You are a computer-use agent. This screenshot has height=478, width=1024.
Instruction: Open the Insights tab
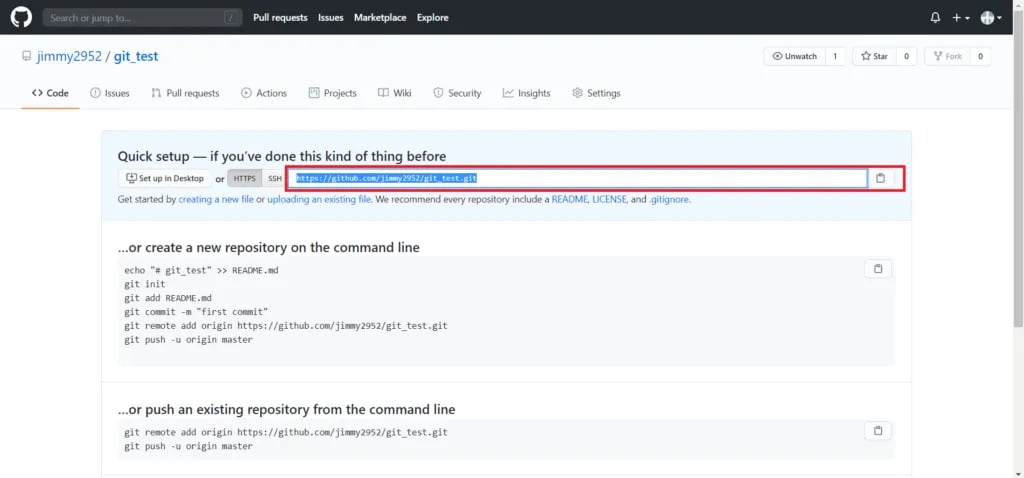[x=526, y=93]
